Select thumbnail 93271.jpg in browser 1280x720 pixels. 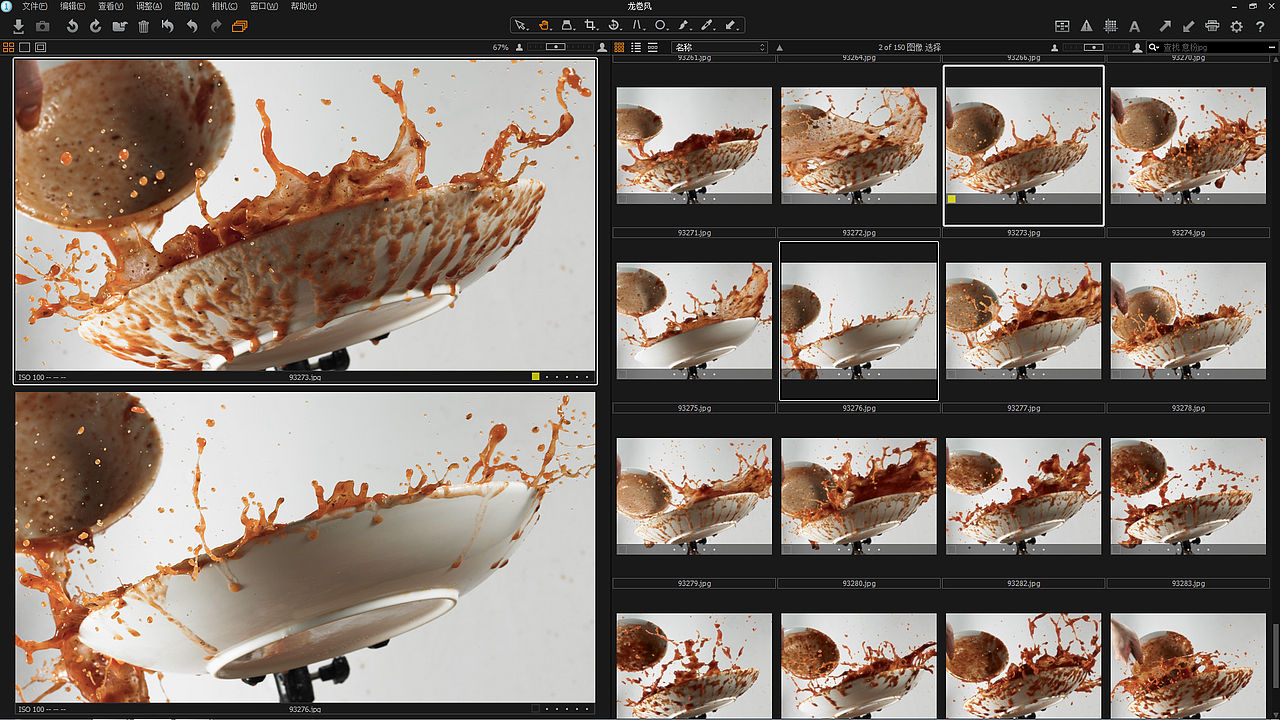tap(694, 145)
